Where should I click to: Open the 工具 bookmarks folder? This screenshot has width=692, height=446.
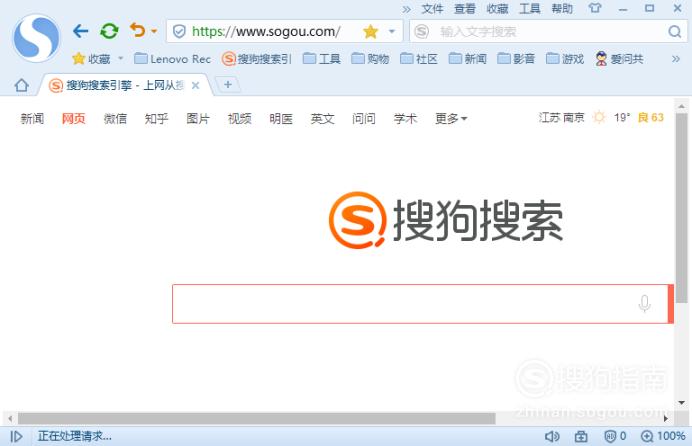click(x=322, y=59)
